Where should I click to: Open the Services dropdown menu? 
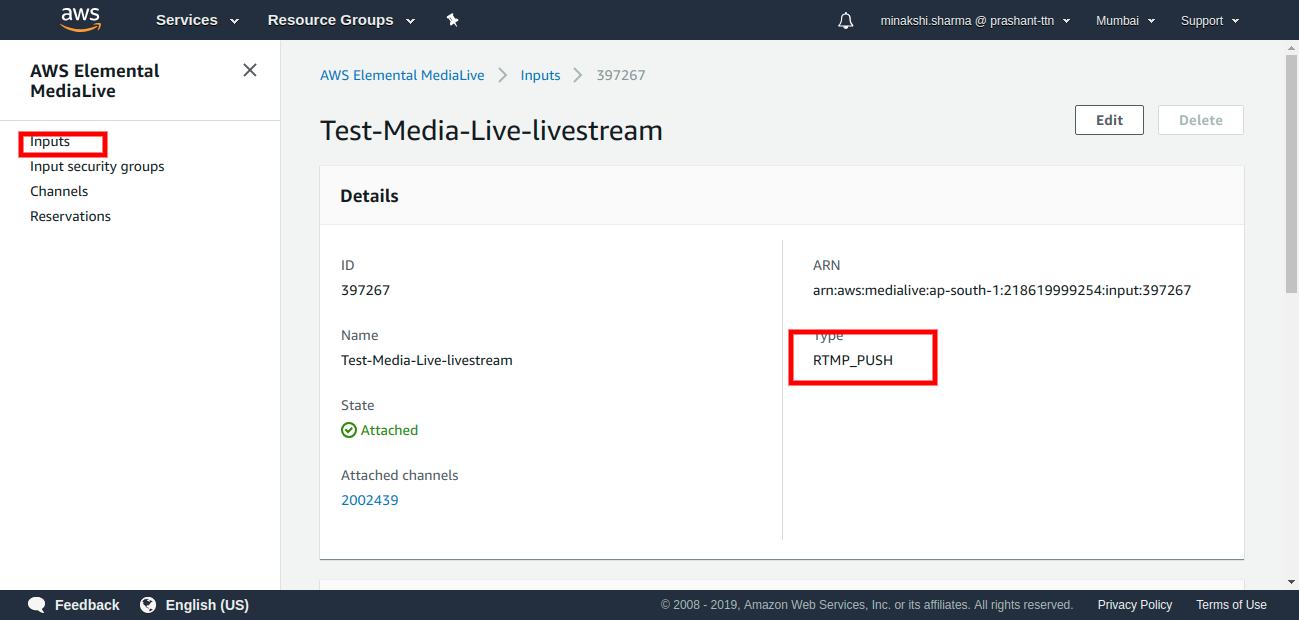coord(197,20)
